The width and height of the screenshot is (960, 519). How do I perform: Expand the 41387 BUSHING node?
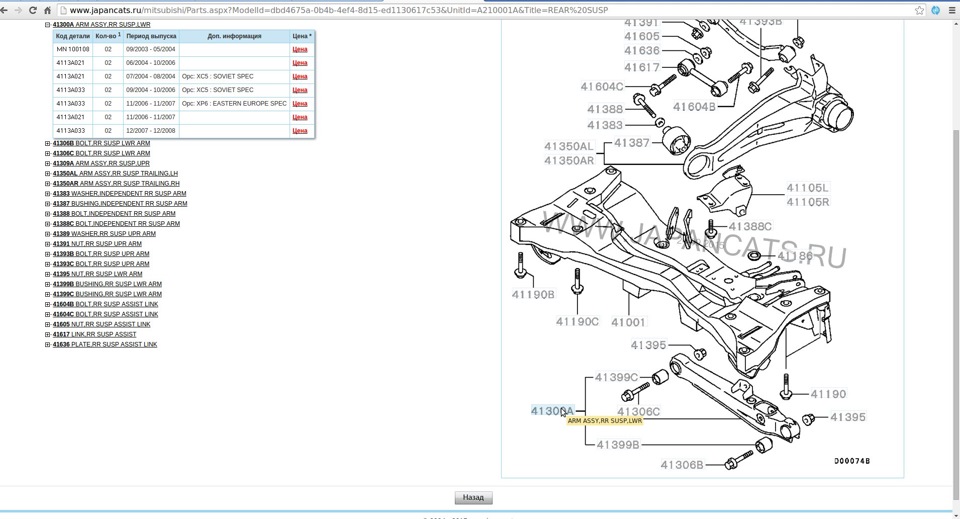[47, 204]
